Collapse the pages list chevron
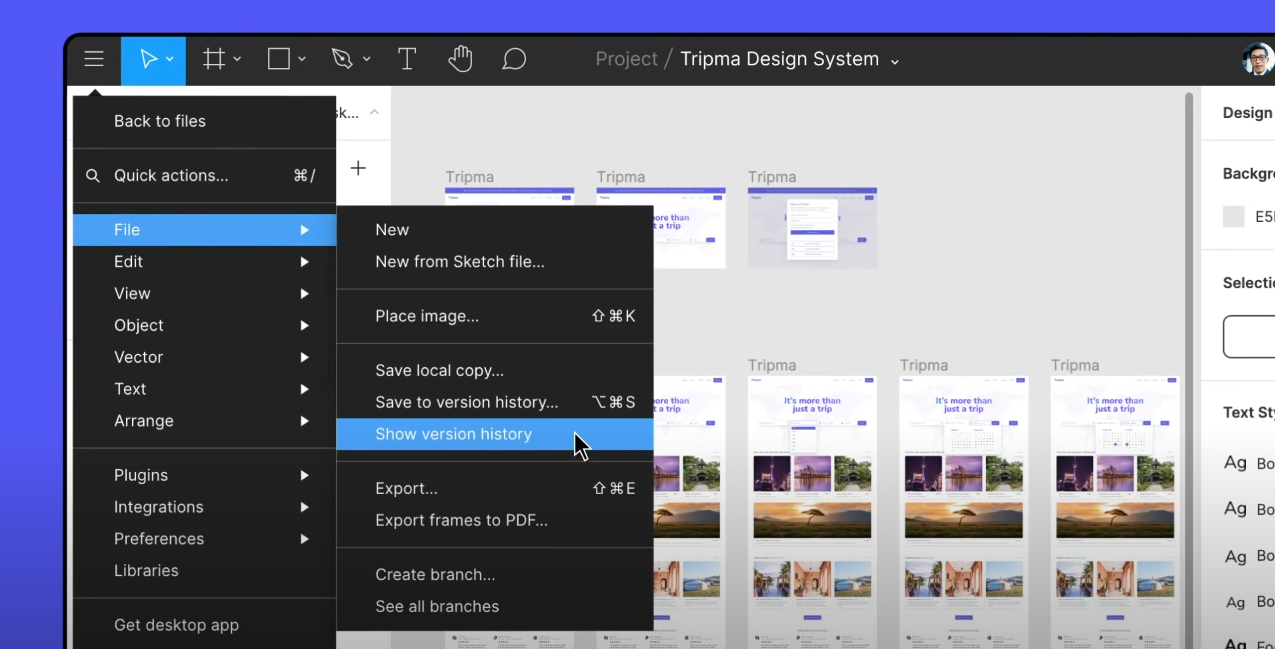Screen dimensions: 1275x649 [374, 112]
